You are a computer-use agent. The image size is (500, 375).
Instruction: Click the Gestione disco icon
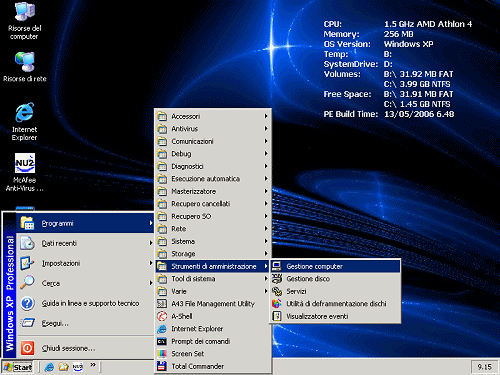click(277, 279)
